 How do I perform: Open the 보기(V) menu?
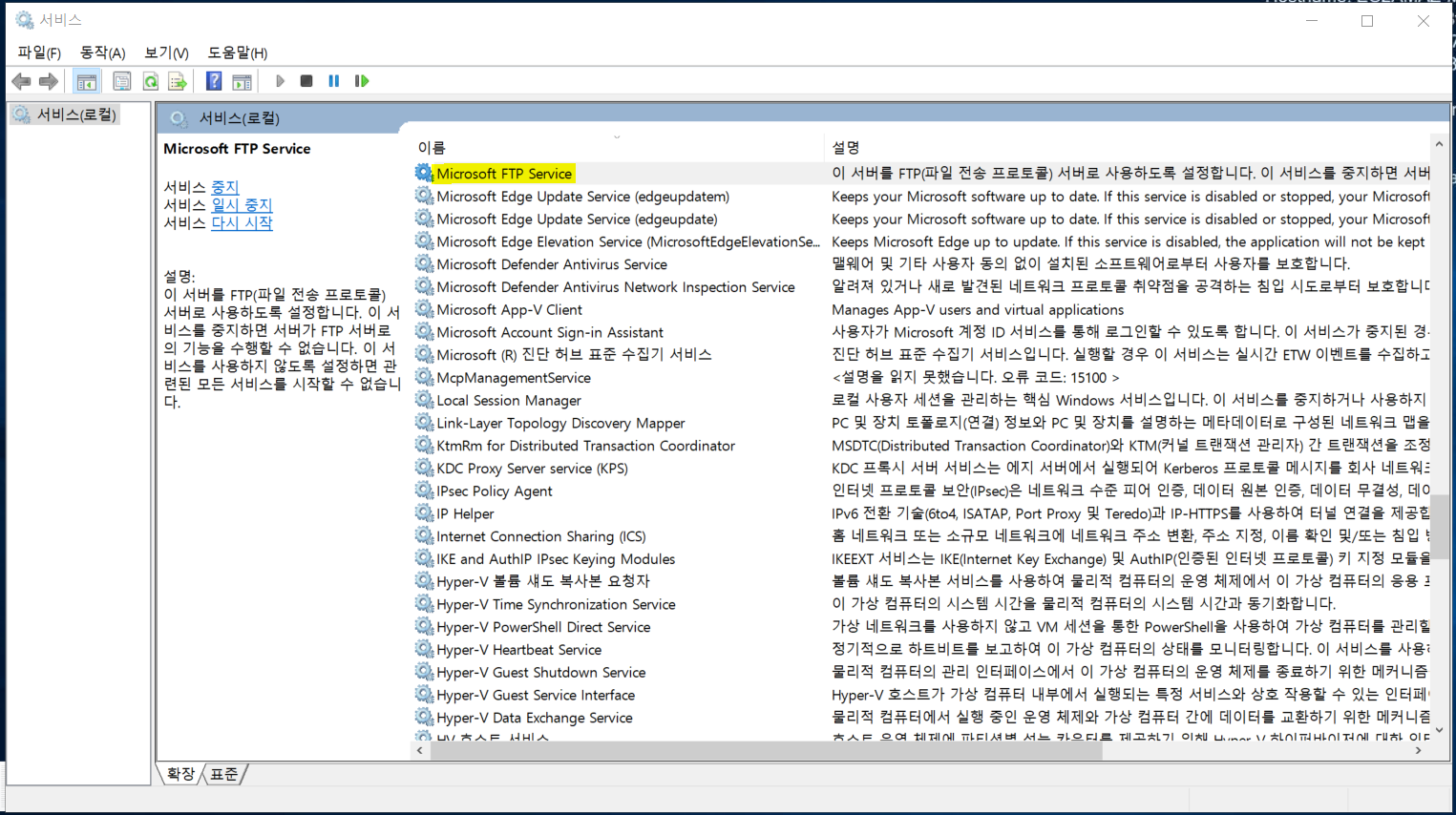pos(166,52)
